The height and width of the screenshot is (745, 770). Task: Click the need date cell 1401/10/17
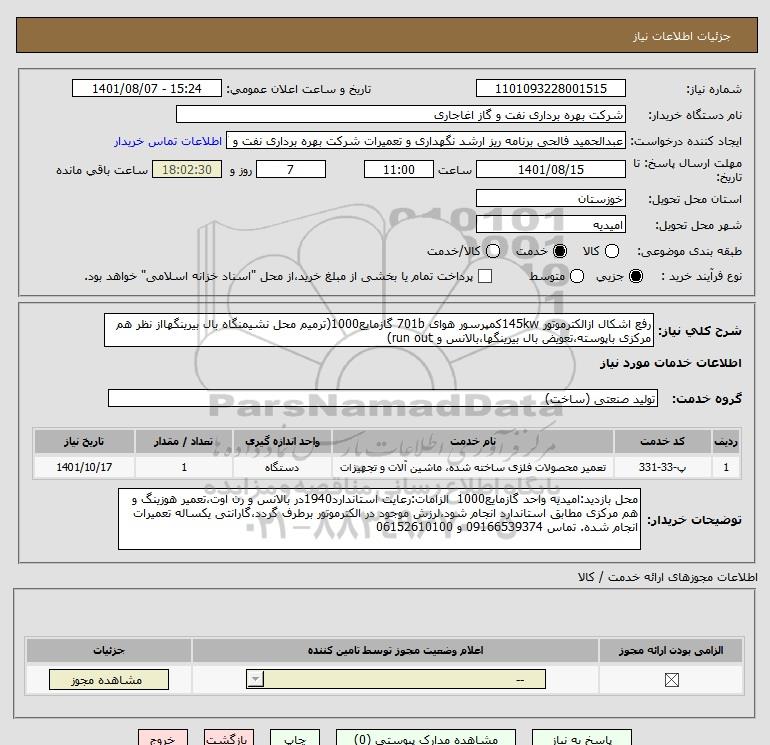(x=84, y=467)
